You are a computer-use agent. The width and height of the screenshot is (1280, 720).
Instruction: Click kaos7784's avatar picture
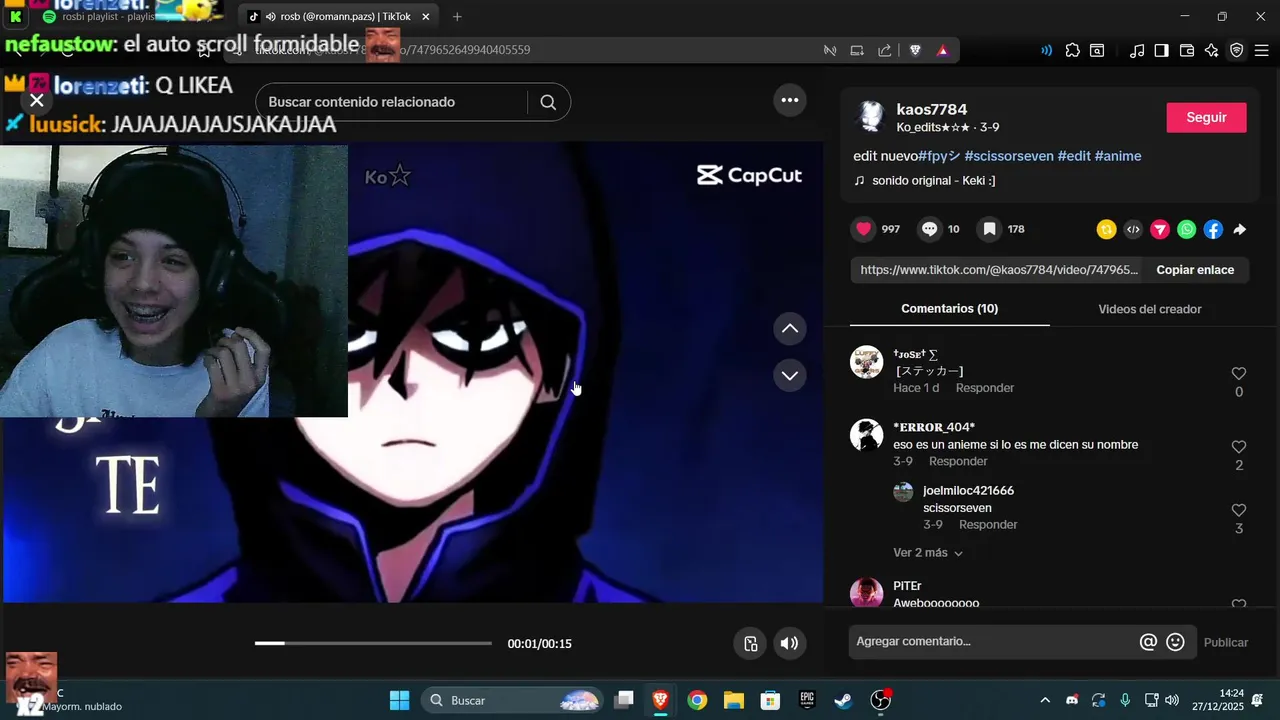tap(871, 117)
